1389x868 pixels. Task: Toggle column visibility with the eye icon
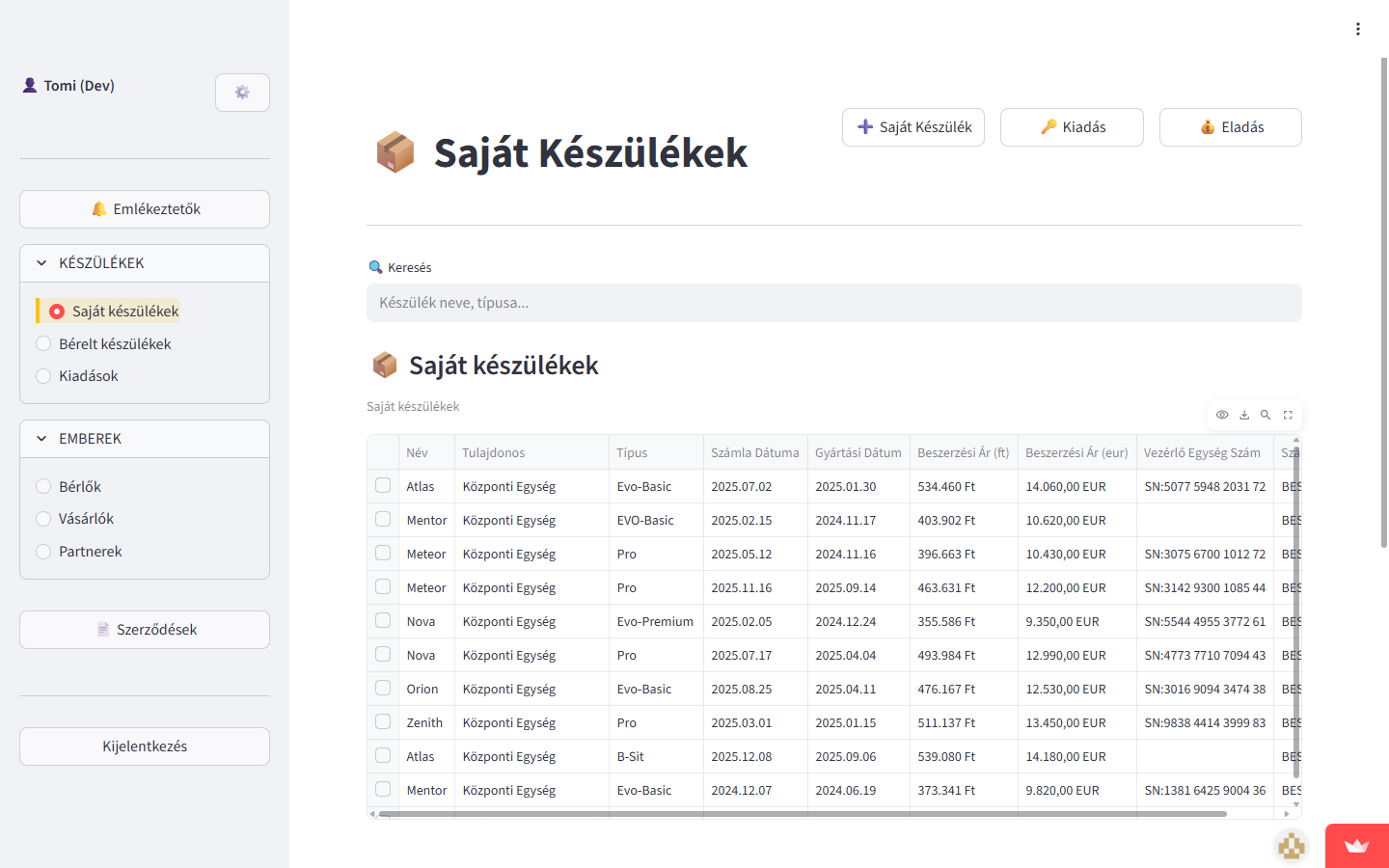(x=1222, y=415)
